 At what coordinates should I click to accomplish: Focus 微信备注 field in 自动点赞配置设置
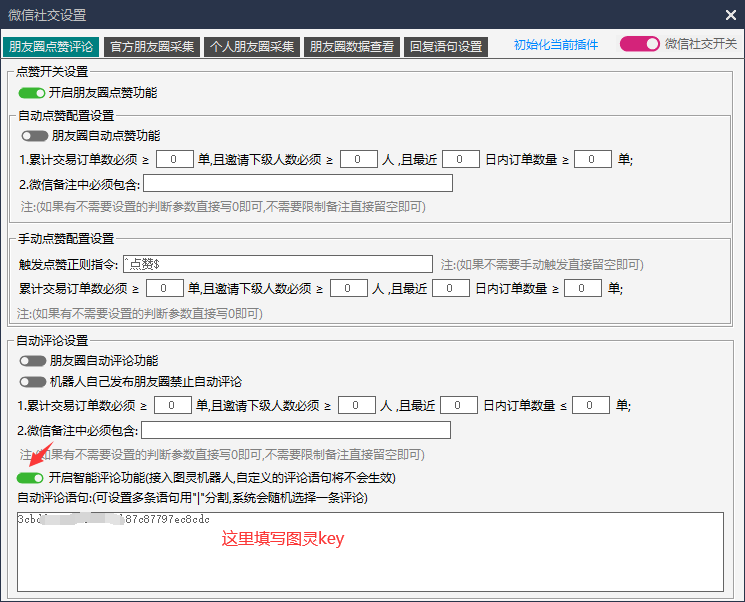(x=298, y=183)
